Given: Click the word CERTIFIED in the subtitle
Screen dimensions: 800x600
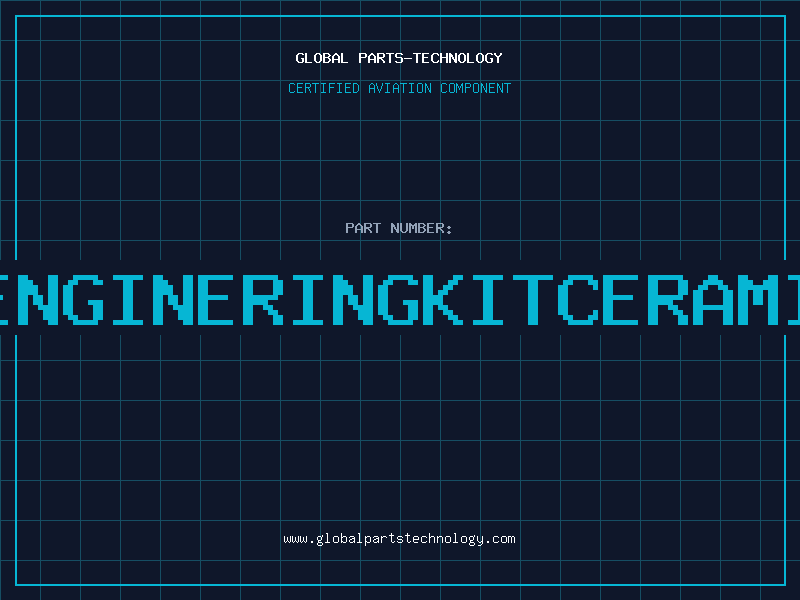Looking at the screenshot, I should [x=324, y=88].
